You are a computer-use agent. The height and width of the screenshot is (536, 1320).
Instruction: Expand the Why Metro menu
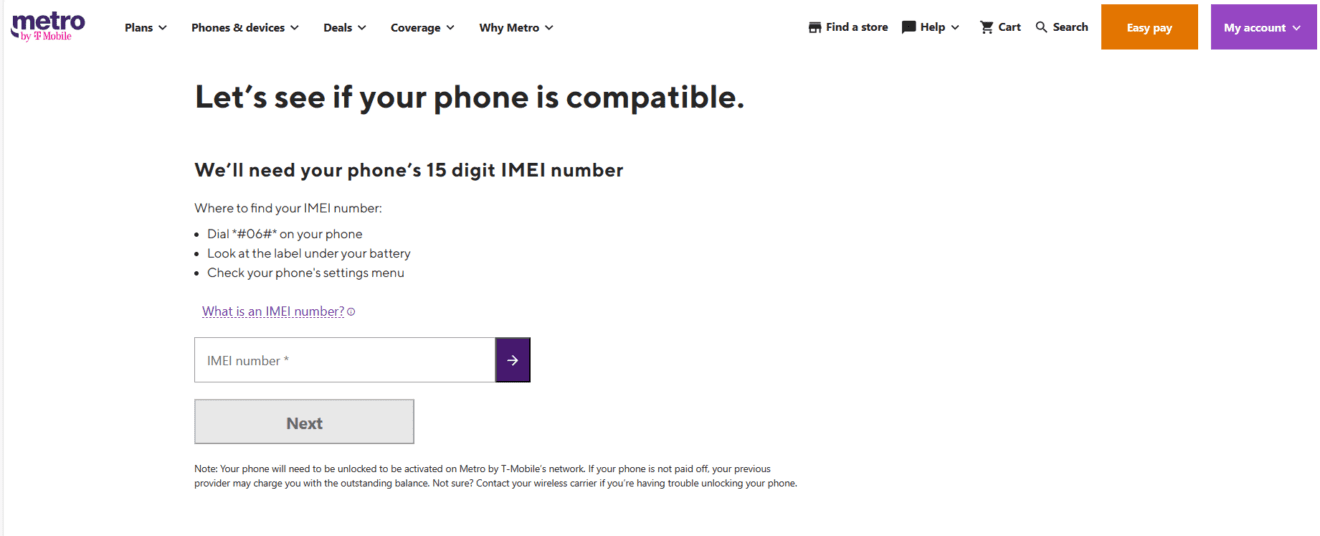click(x=516, y=28)
